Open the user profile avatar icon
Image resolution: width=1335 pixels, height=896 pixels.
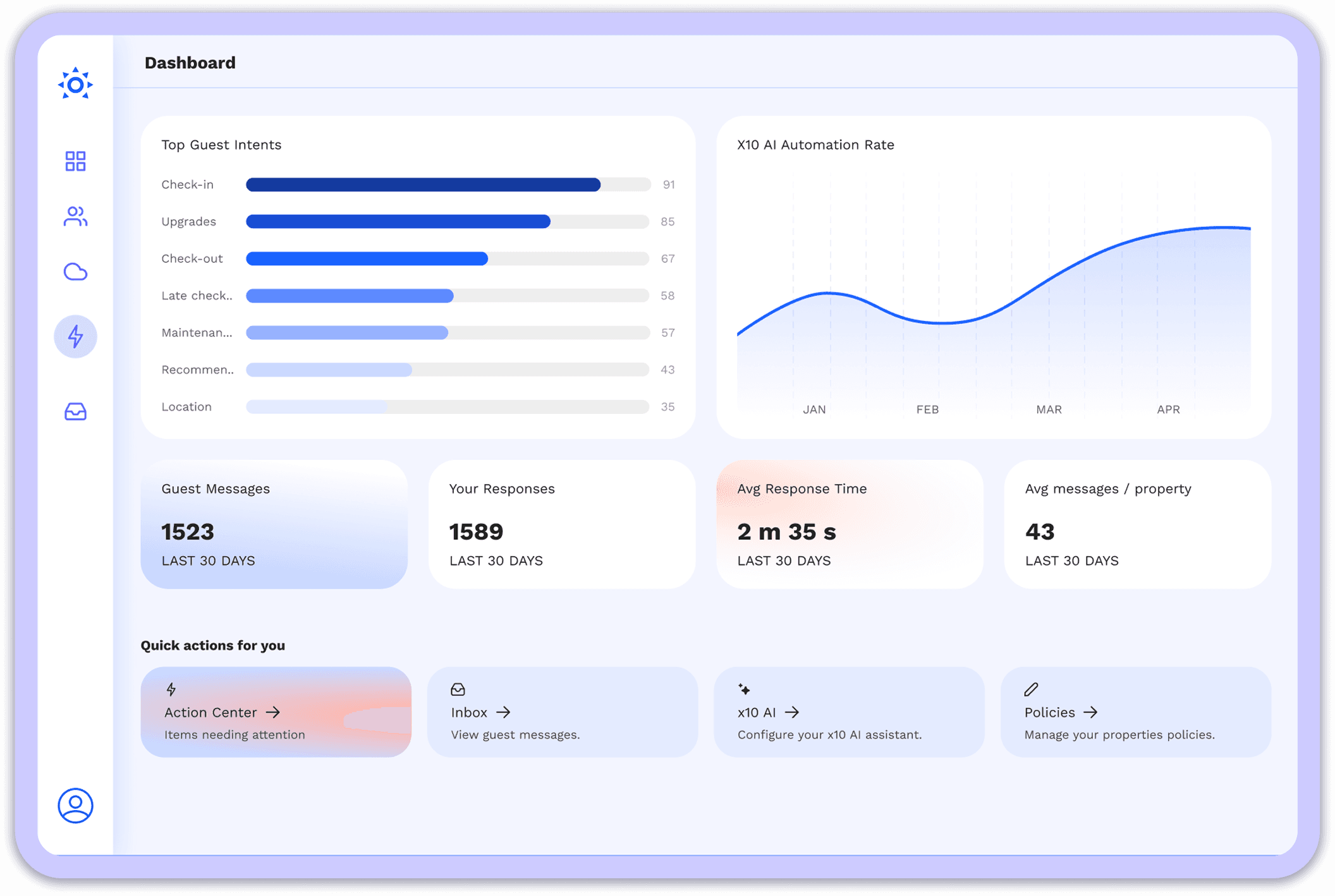tap(75, 806)
